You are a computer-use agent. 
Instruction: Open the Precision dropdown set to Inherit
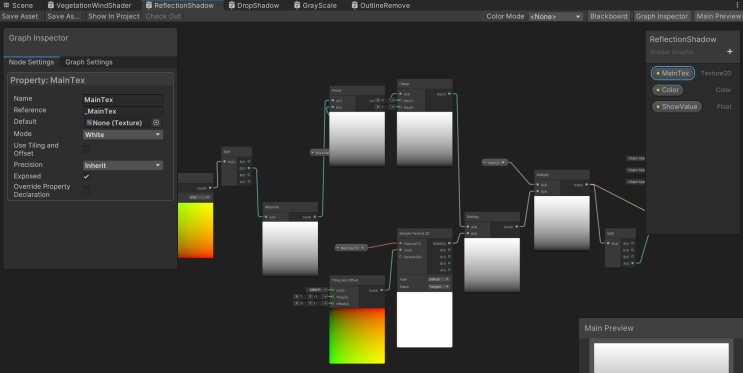tap(123, 165)
